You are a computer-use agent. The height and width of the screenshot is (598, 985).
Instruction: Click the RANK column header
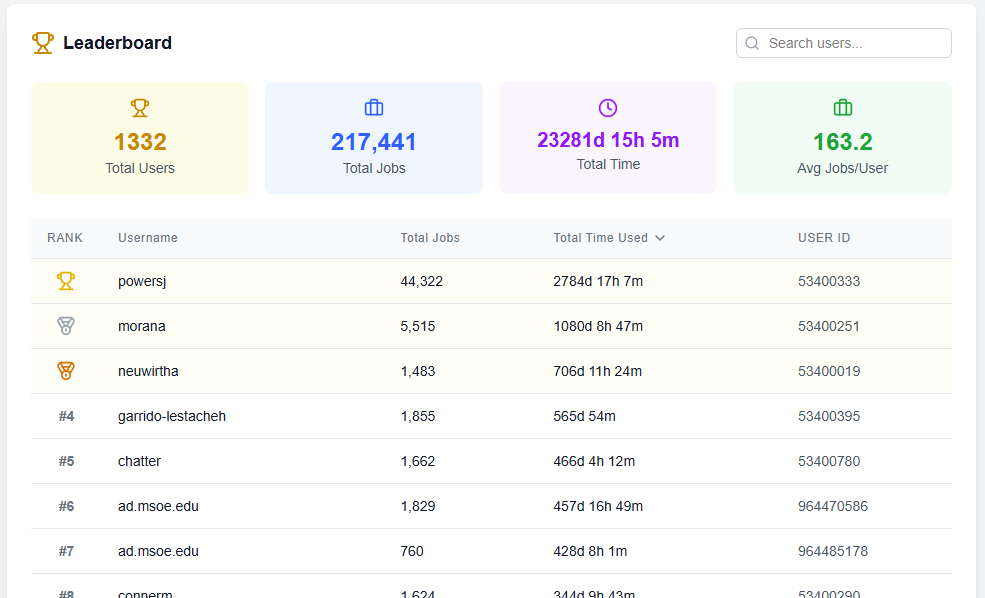point(65,238)
